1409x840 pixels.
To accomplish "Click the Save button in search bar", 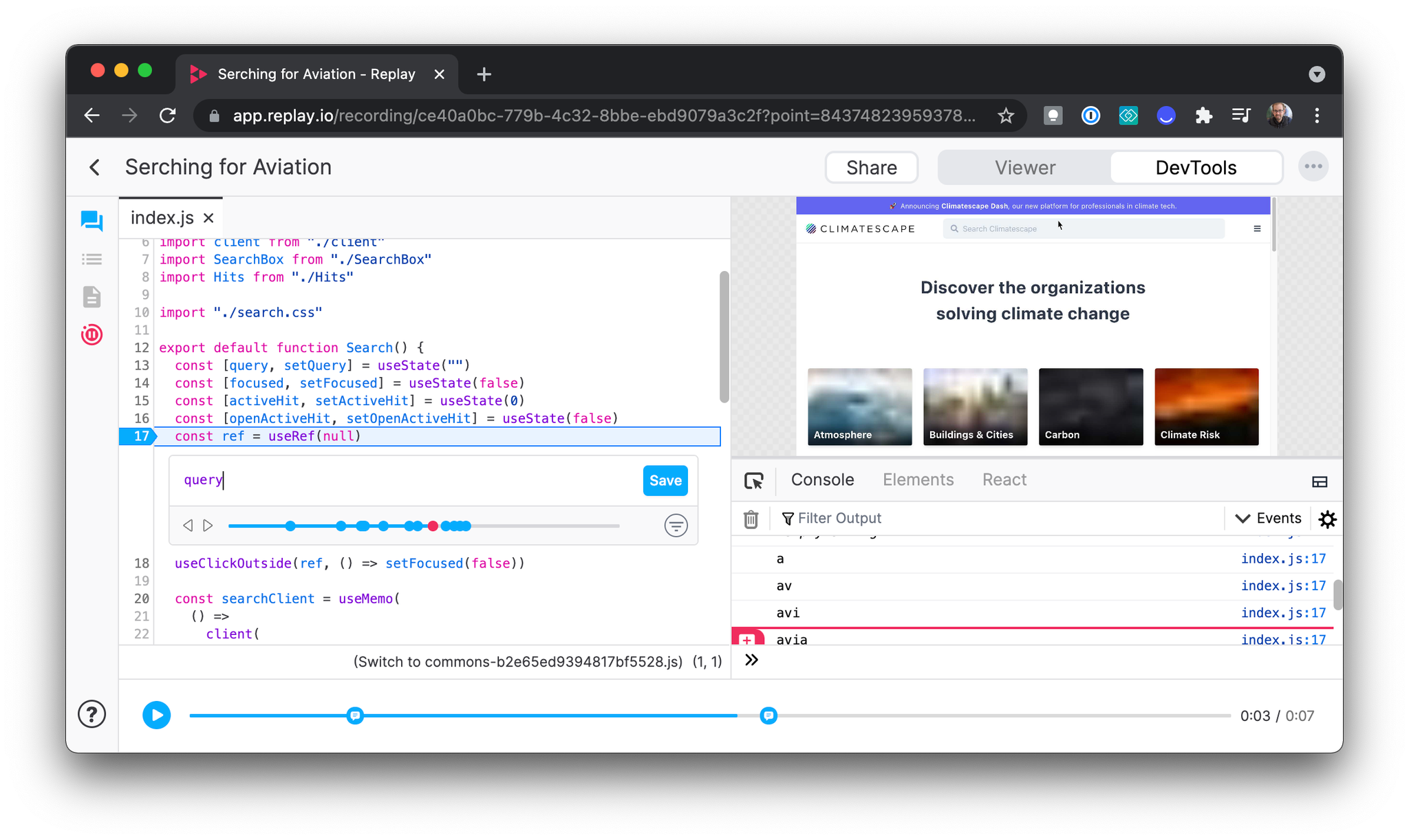I will [x=665, y=480].
